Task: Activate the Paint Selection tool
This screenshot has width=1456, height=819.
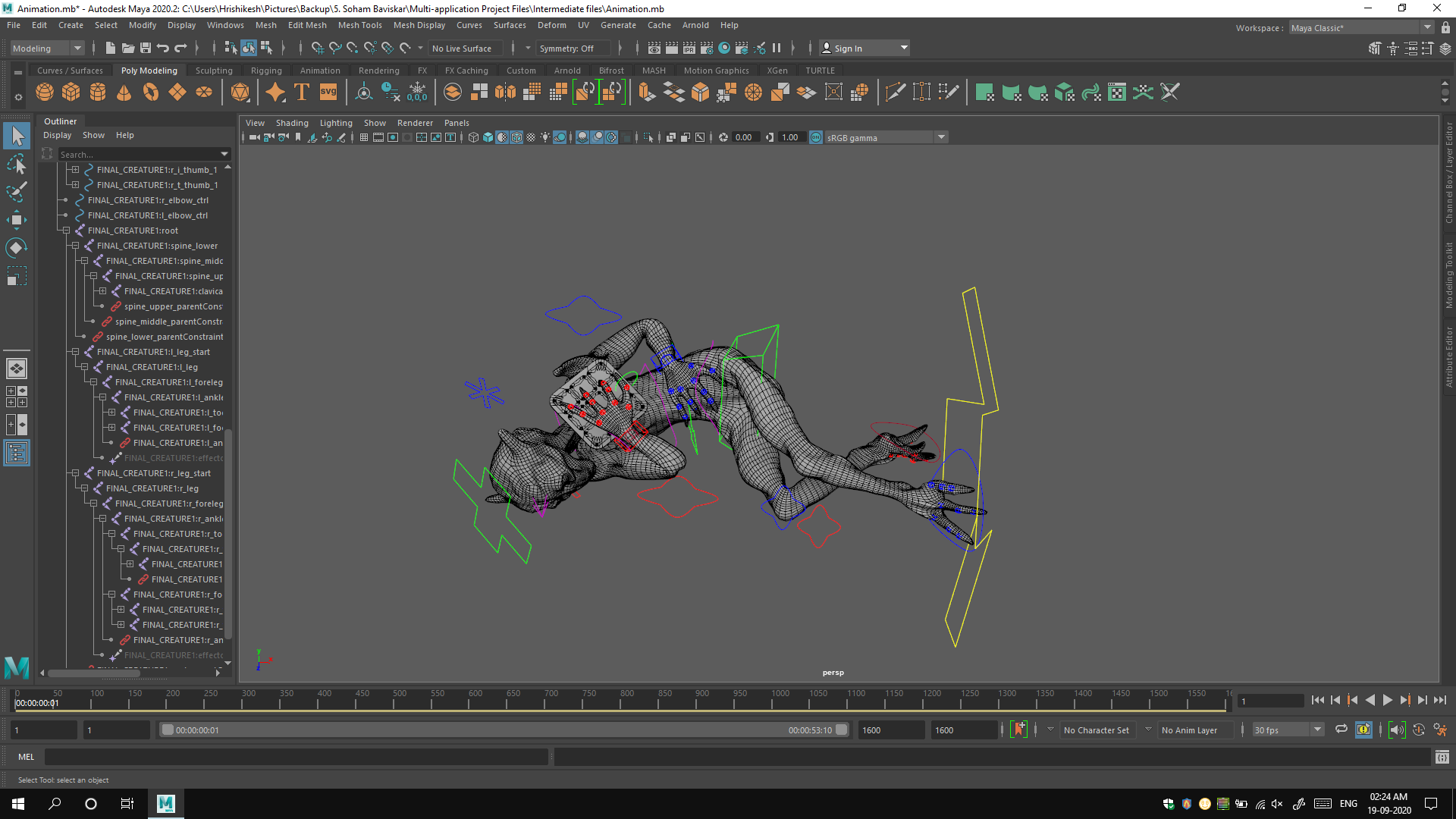Action: tap(17, 192)
